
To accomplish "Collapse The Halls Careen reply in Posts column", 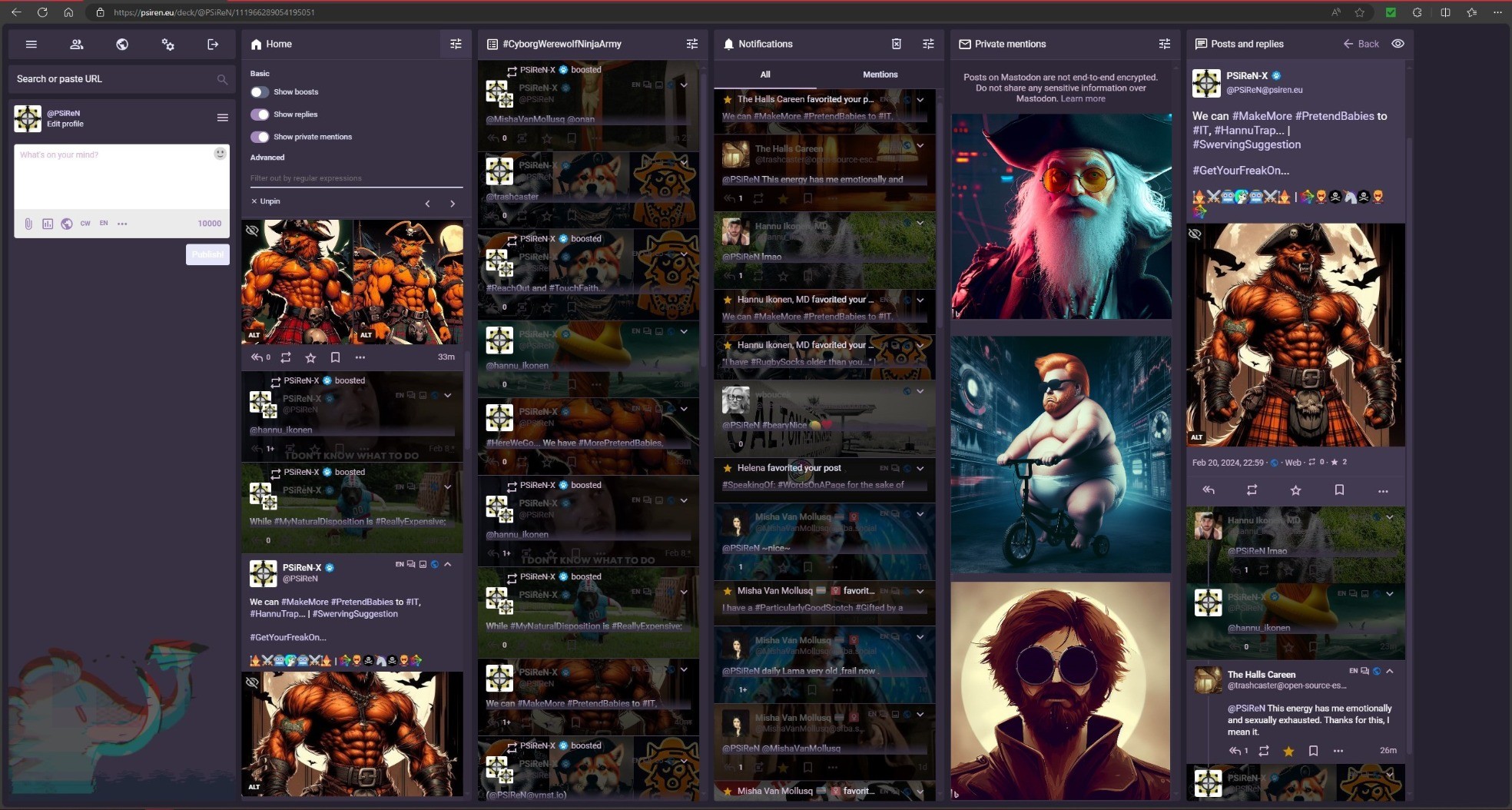I will 1389,672.
